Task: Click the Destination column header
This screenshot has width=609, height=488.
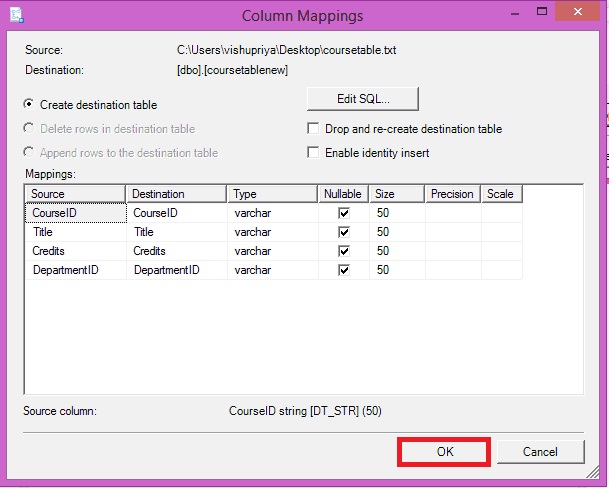Action: (176, 194)
